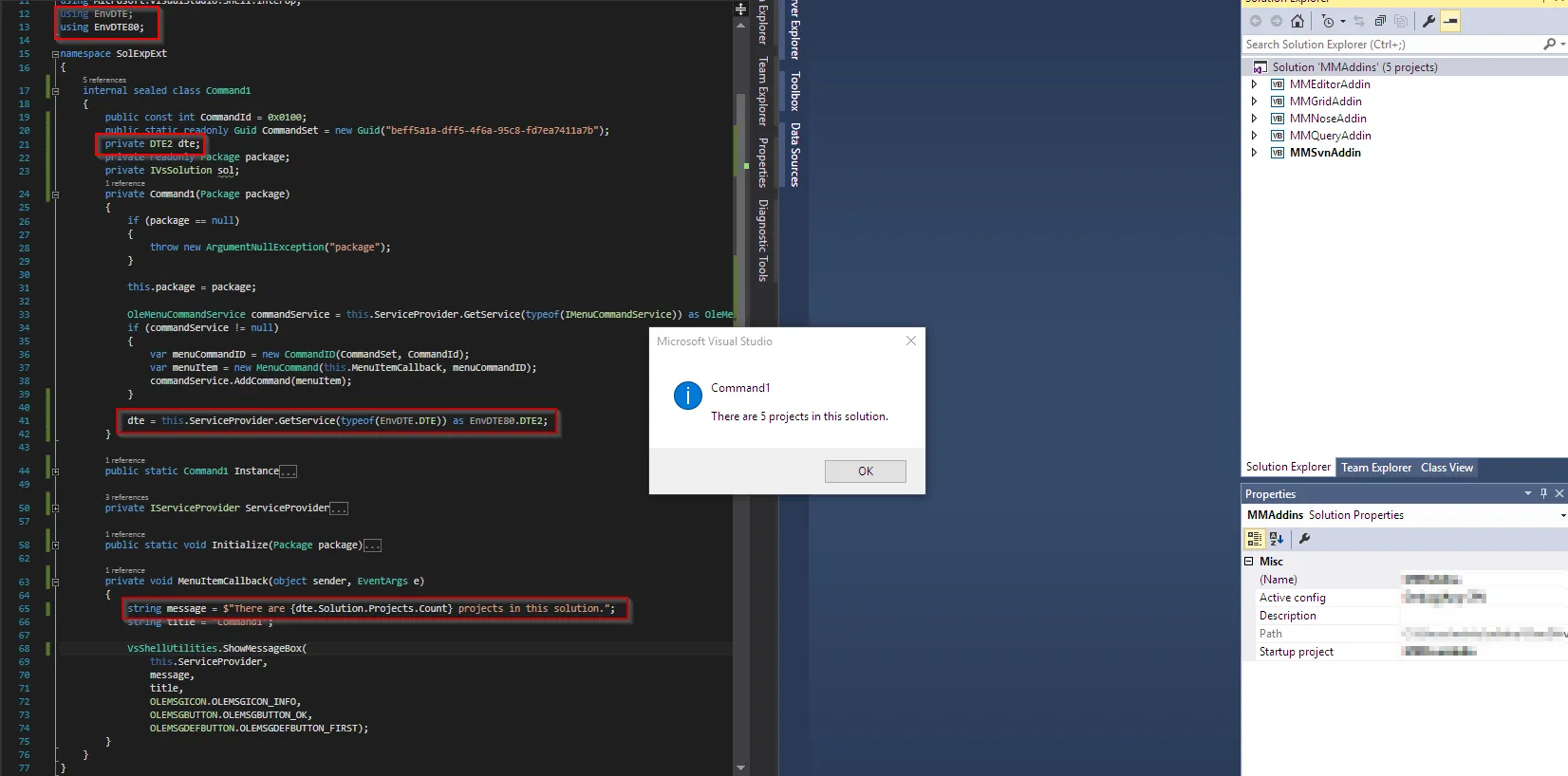Click Sync with Active Document icon

coord(1359,21)
